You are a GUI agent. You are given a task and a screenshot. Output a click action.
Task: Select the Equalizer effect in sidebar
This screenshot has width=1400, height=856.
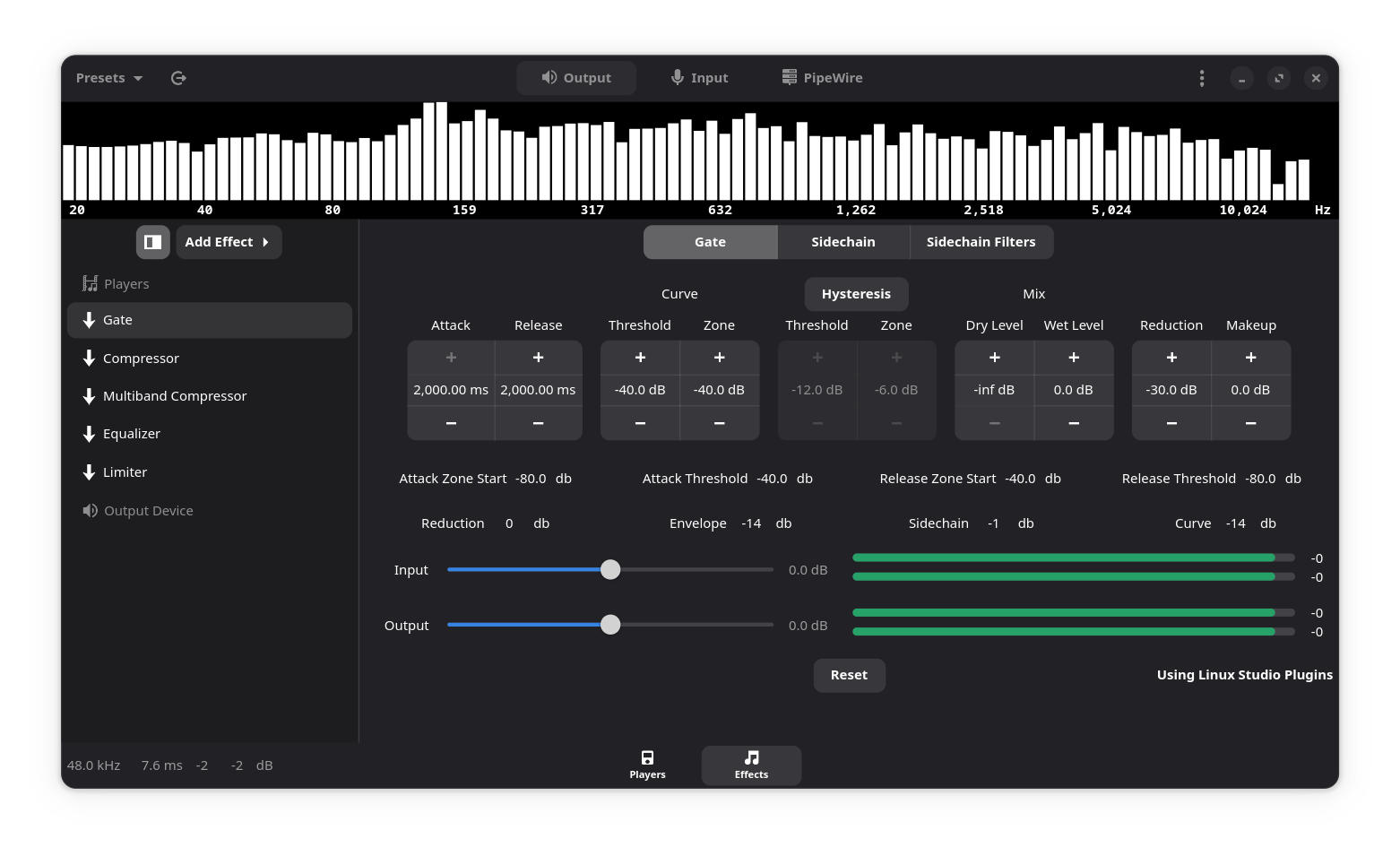[x=210, y=434]
